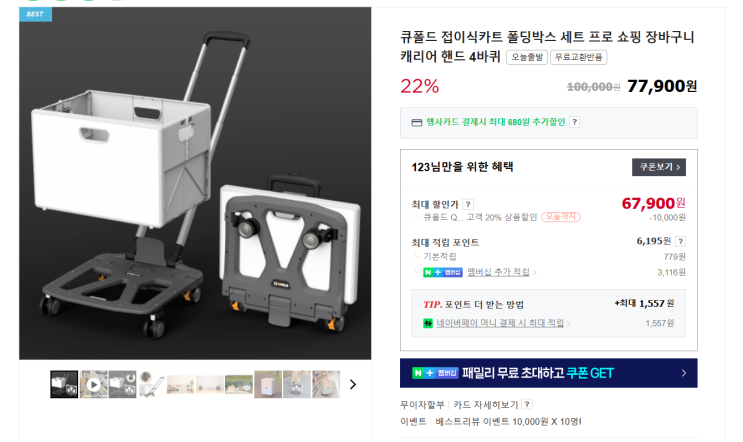Click the 무이자할부 link
Screen dimensions: 743x442
coord(422,405)
